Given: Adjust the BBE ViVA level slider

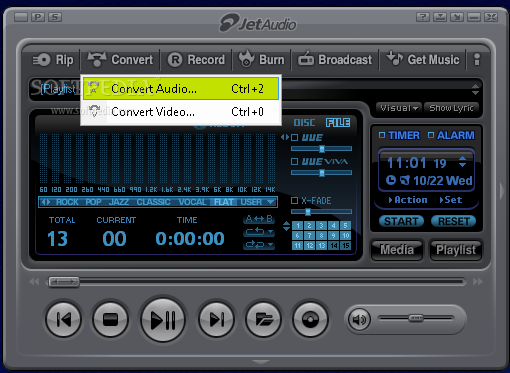Looking at the screenshot, I should [x=321, y=173].
